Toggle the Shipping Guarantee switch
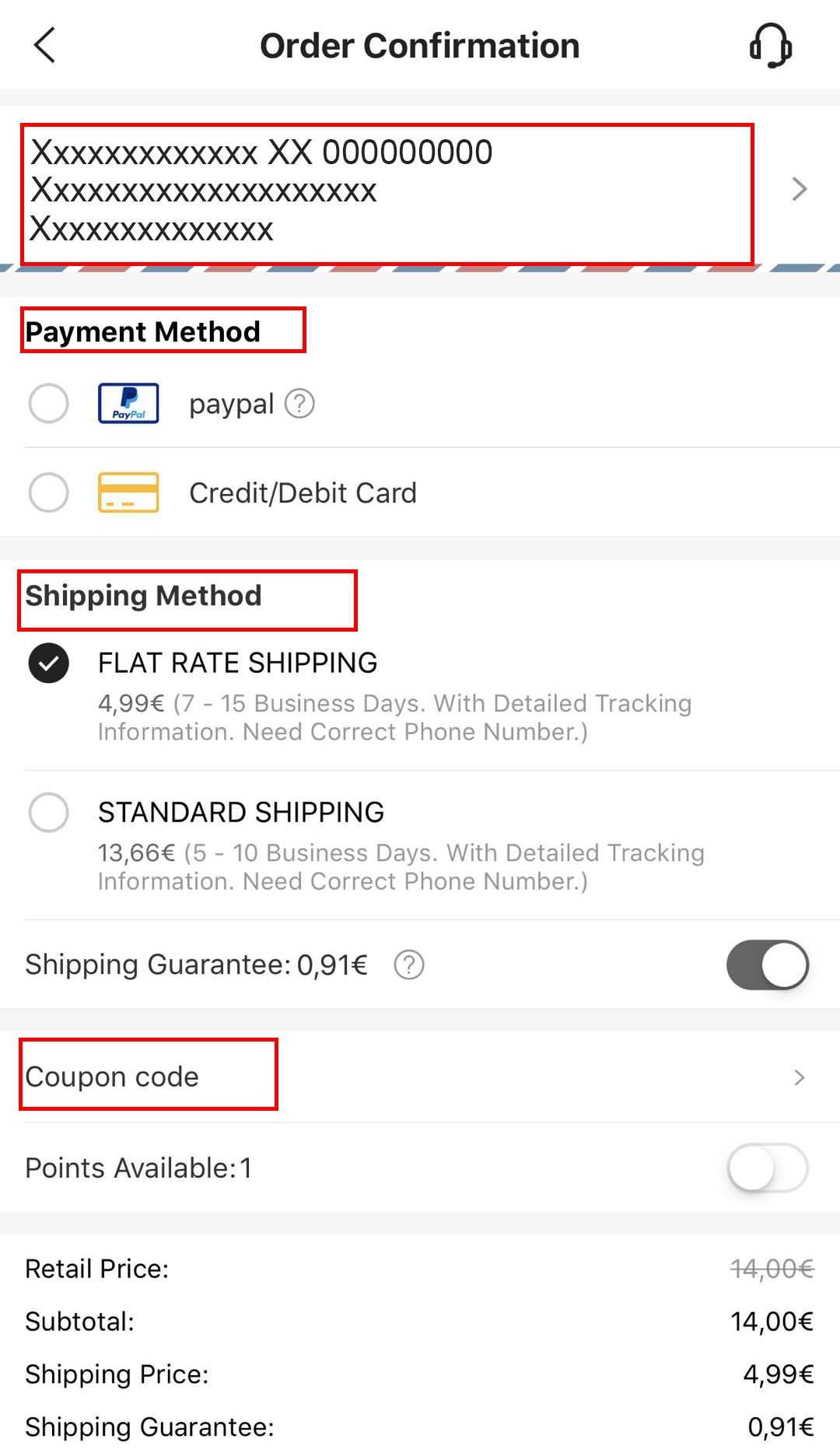The height and width of the screenshot is (1453, 840). click(768, 965)
